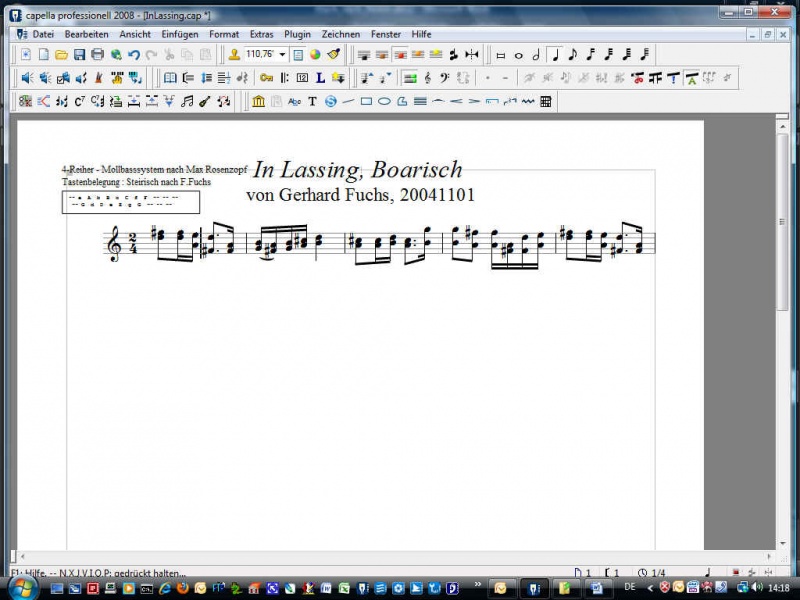The image size is (800, 600).
Task: Toggle the half note value
Action: [x=537, y=54]
